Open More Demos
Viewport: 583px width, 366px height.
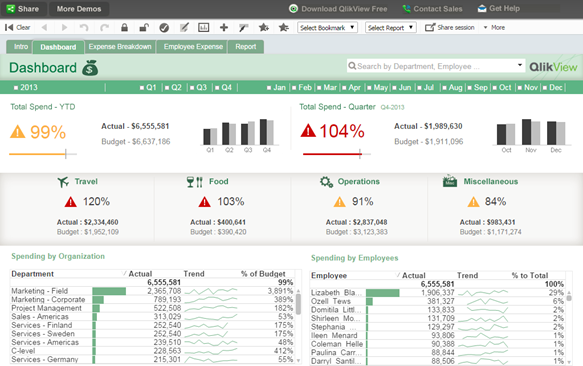click(x=79, y=9)
